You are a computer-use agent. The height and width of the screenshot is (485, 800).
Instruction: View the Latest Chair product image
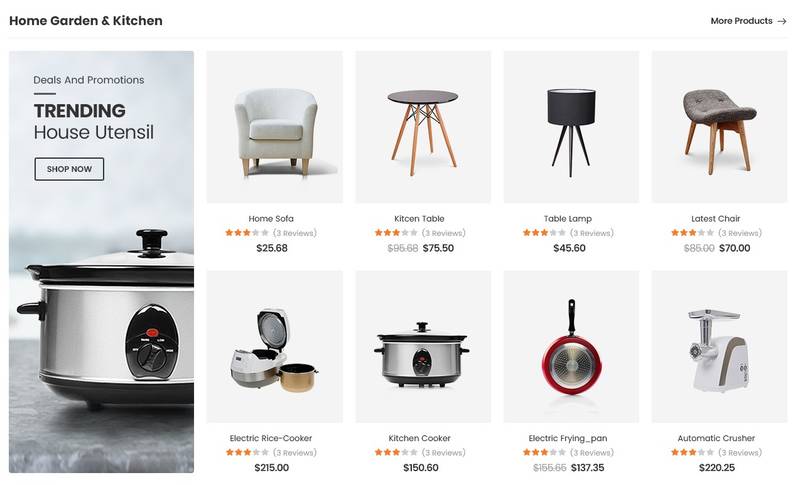(719, 127)
